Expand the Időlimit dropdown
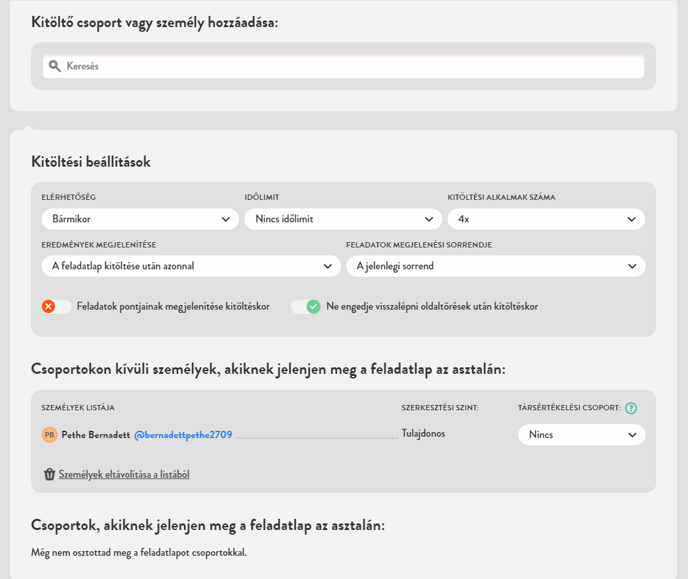This screenshot has height=579, width=688. (x=342, y=219)
